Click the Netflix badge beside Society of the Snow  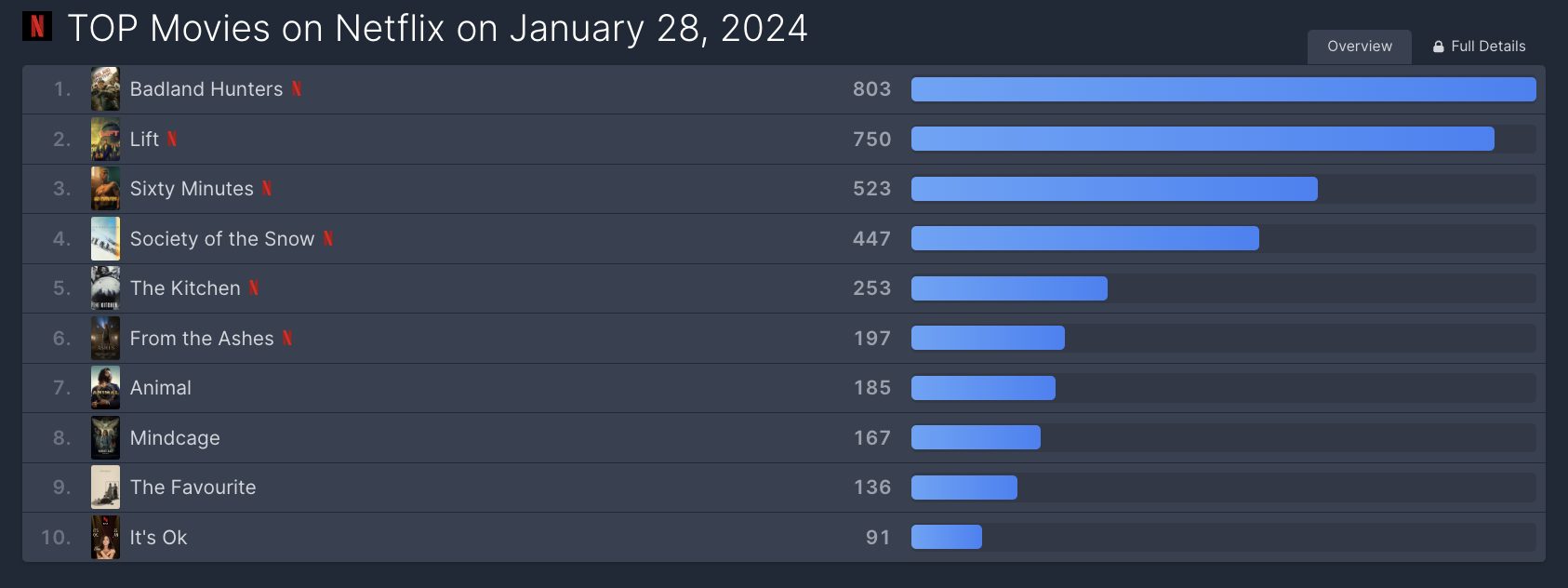pos(328,238)
